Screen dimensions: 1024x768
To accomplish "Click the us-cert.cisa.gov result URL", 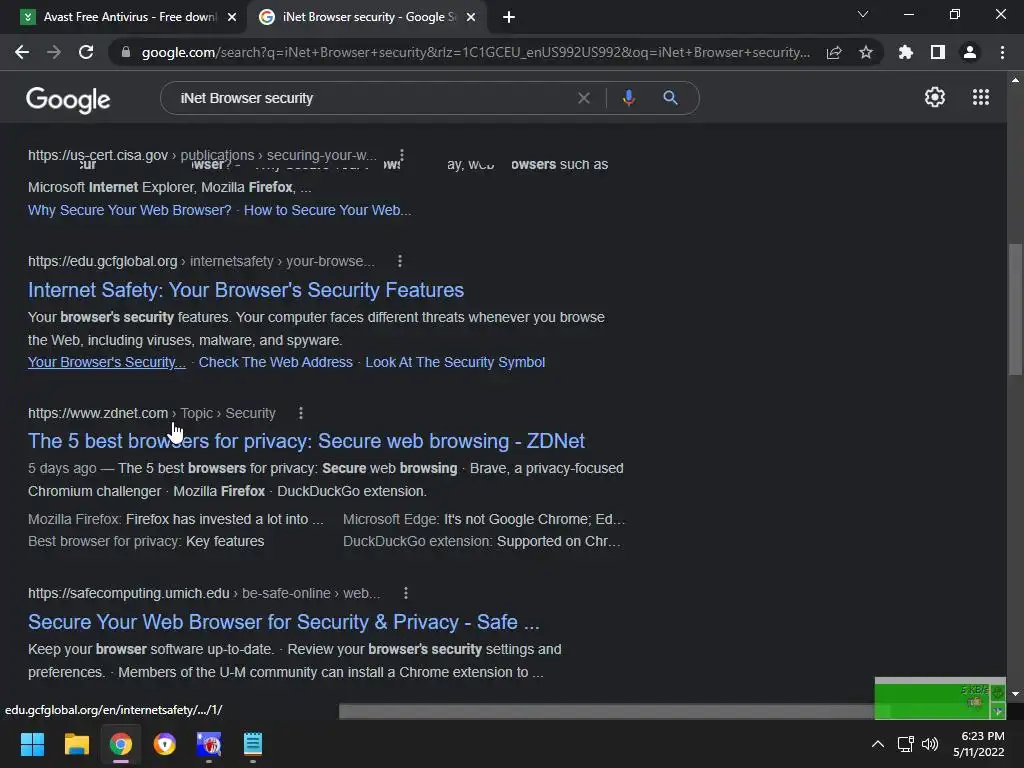I will (x=202, y=155).
